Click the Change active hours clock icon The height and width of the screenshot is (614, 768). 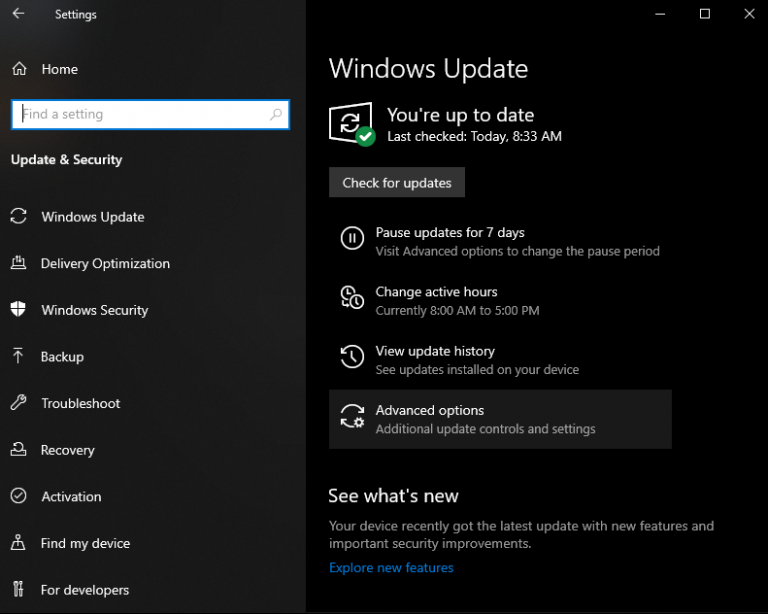(x=352, y=297)
